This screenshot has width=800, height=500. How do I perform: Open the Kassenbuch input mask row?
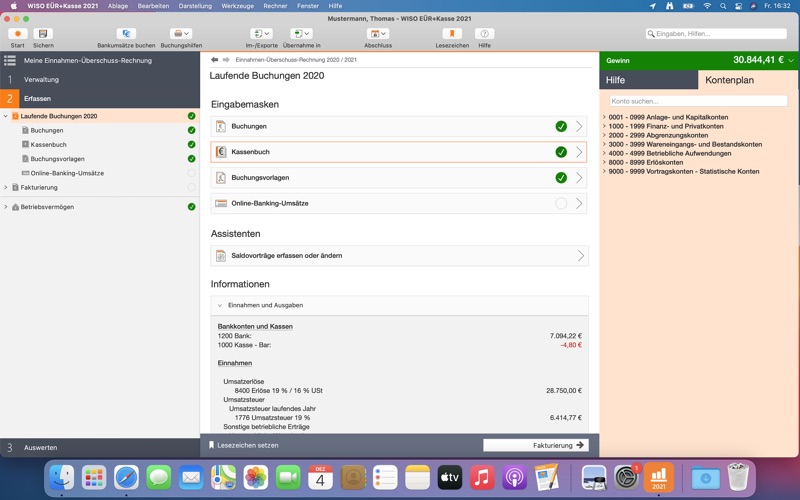[398, 152]
